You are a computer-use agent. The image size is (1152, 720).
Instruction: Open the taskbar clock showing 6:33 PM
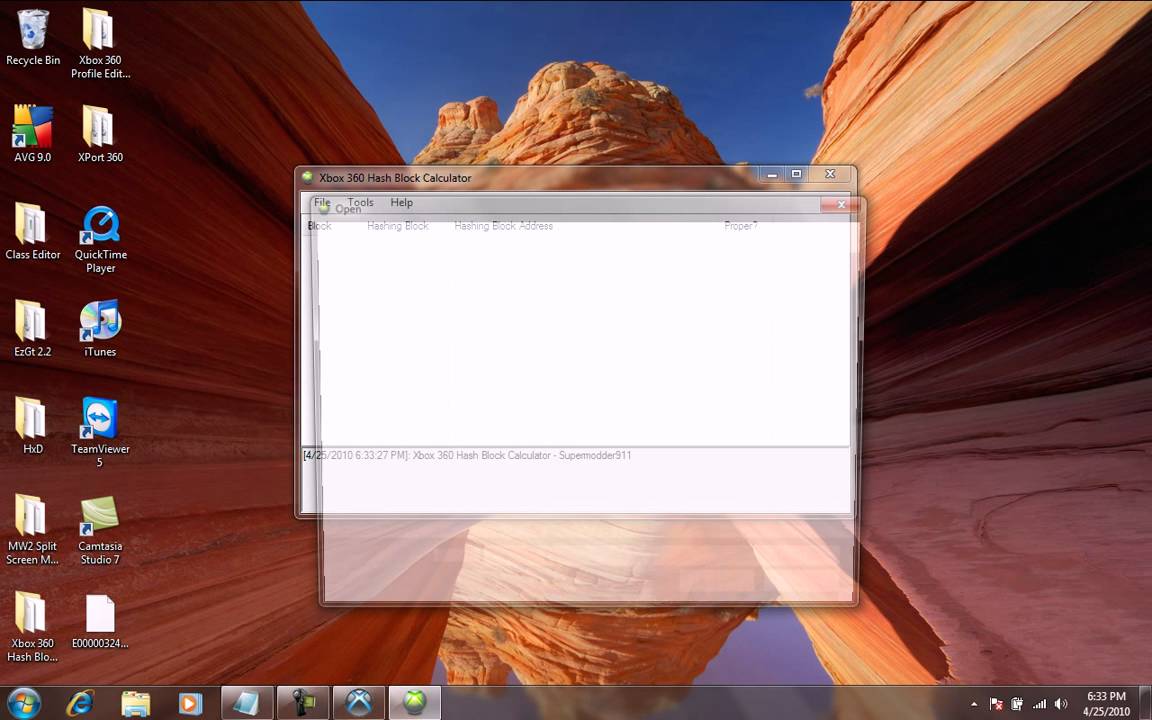pos(1106,703)
